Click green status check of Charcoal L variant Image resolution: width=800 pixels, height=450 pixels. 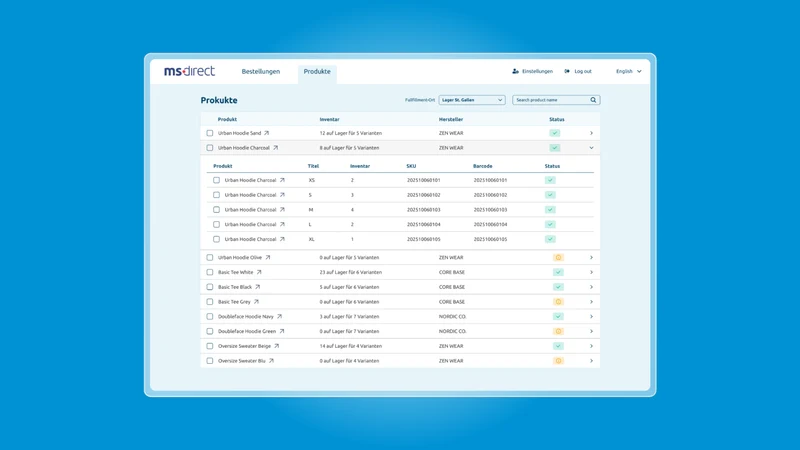[x=550, y=224]
